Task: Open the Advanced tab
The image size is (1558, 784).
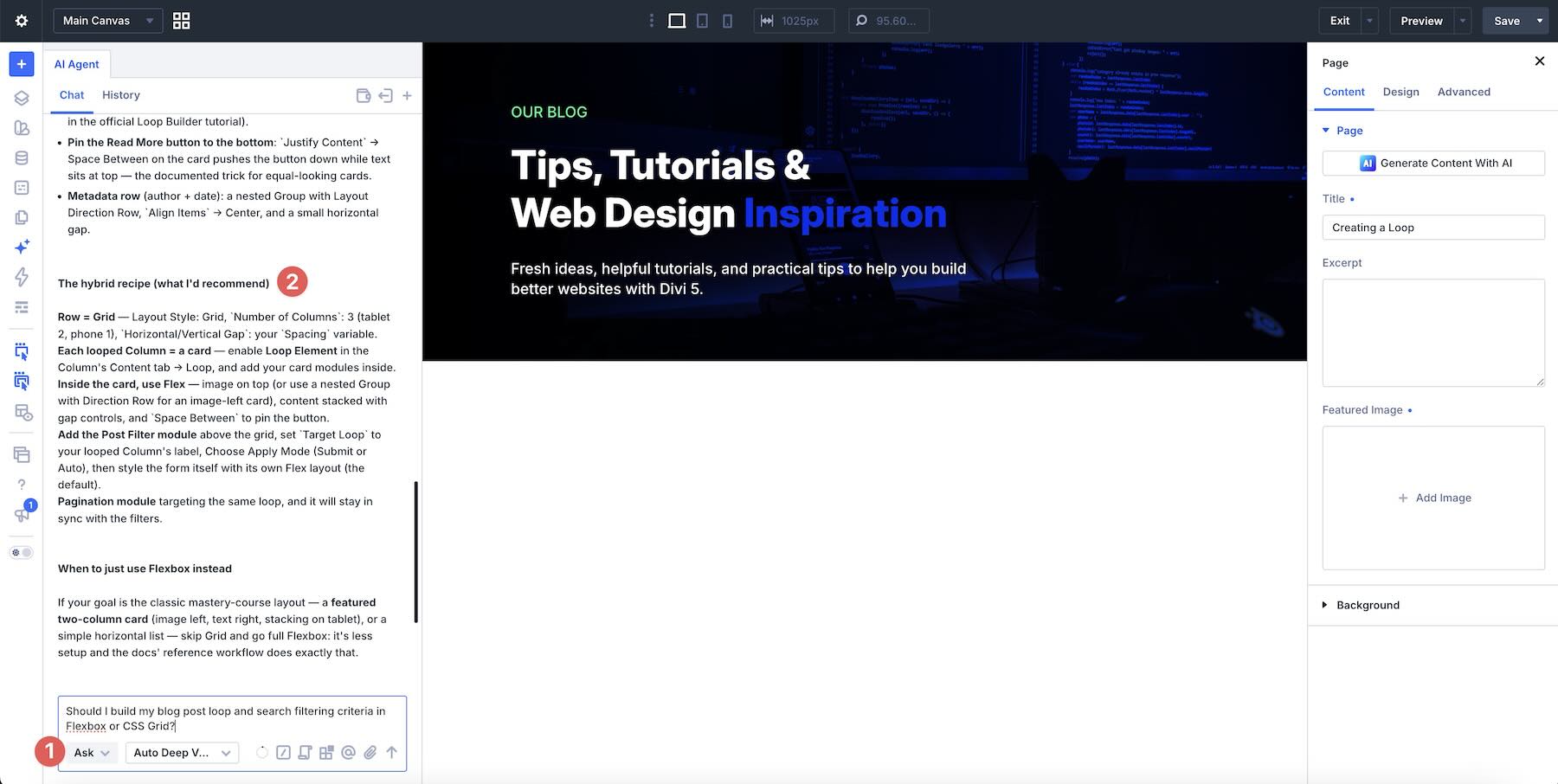Action: point(1464,92)
